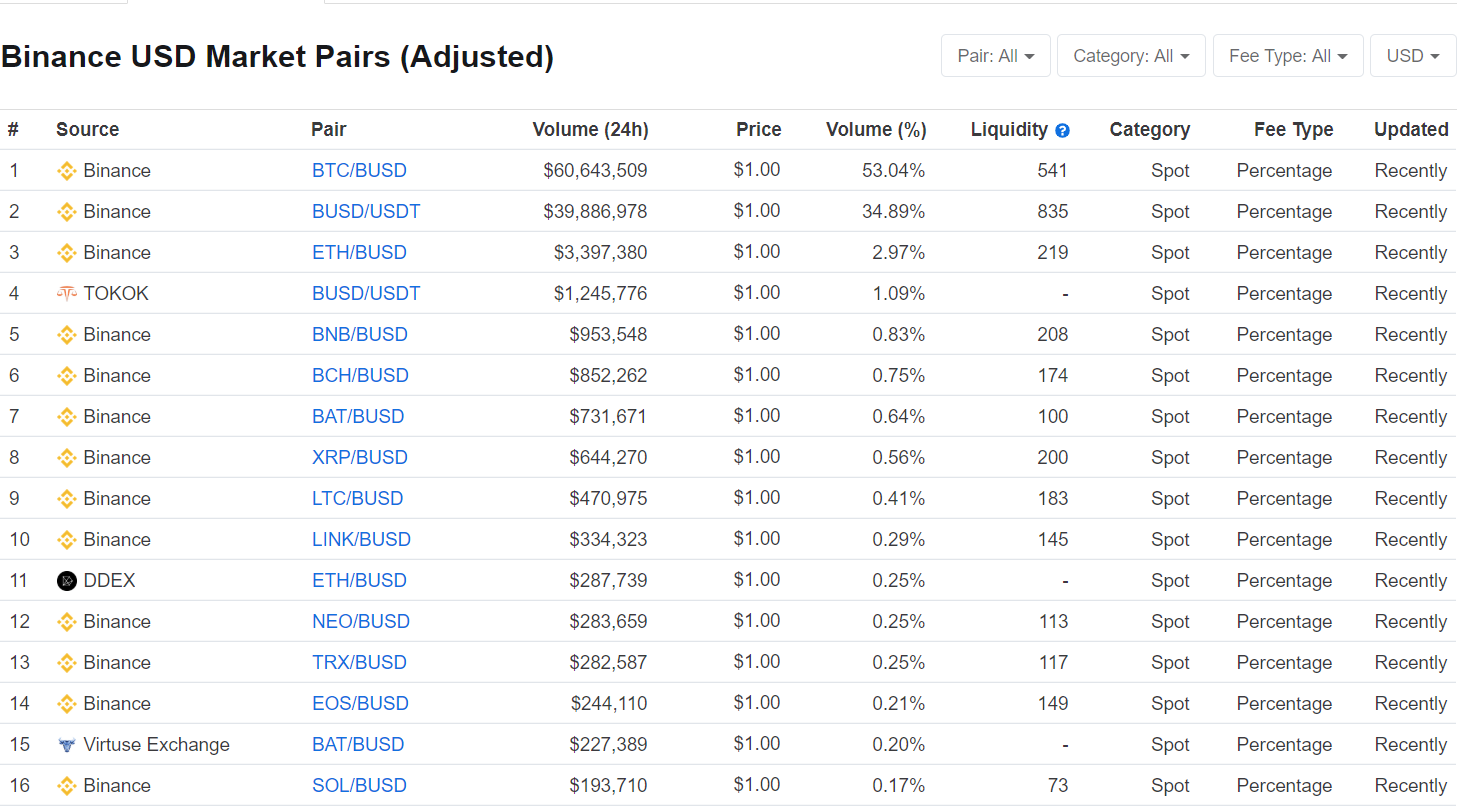This screenshot has width=1470, height=808.
Task: Click Binance logo in TRX/BUSD row
Action: pyautogui.click(x=67, y=663)
